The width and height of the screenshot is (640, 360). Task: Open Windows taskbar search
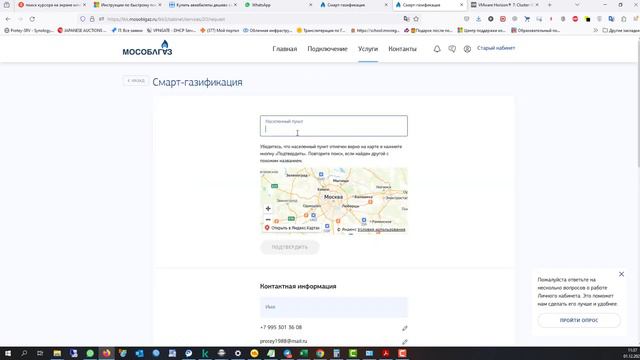click(24, 353)
